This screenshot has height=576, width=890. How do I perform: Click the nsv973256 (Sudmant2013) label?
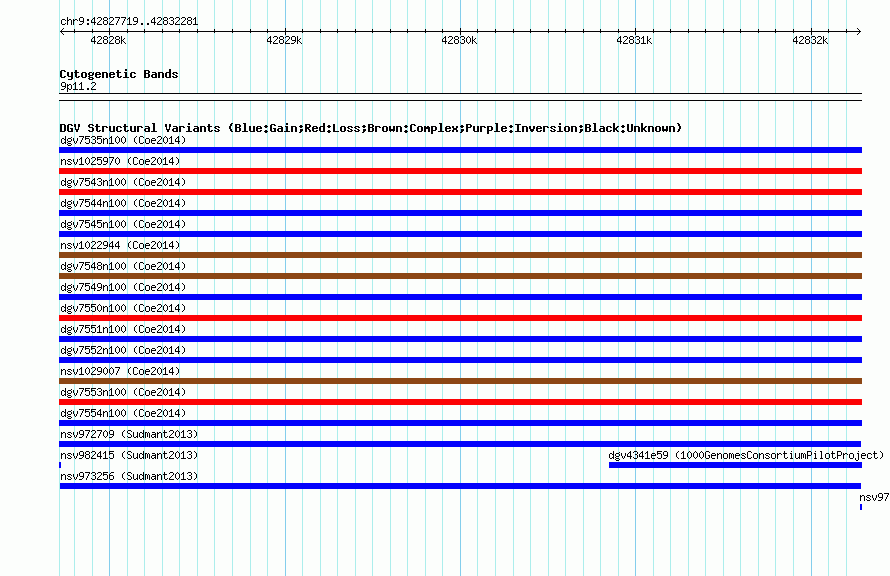click(129, 476)
